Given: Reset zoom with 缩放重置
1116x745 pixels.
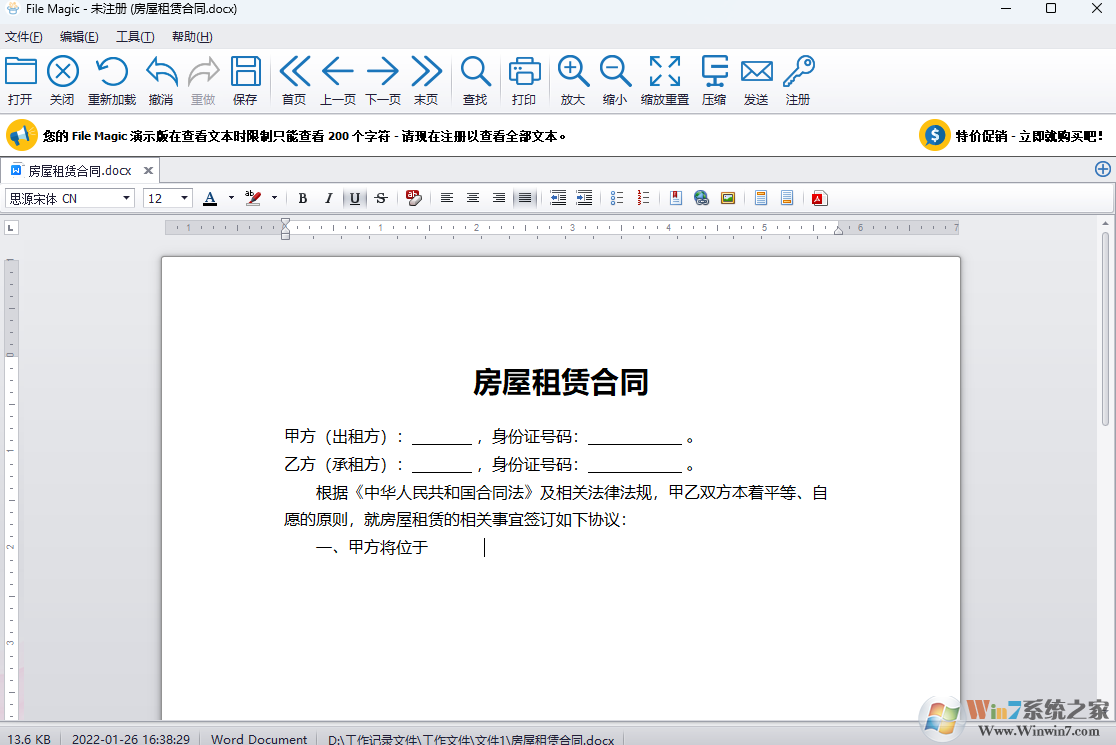Looking at the screenshot, I should click(x=665, y=80).
